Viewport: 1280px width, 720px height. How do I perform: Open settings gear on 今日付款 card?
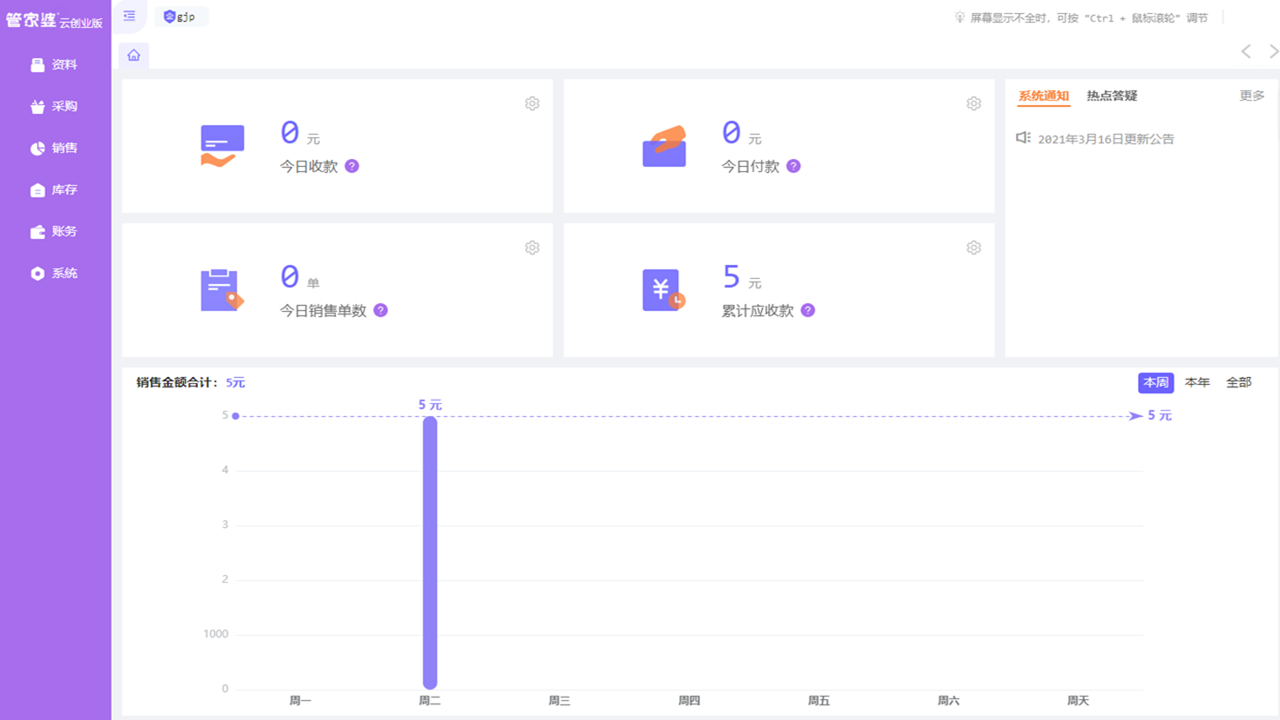click(973, 104)
